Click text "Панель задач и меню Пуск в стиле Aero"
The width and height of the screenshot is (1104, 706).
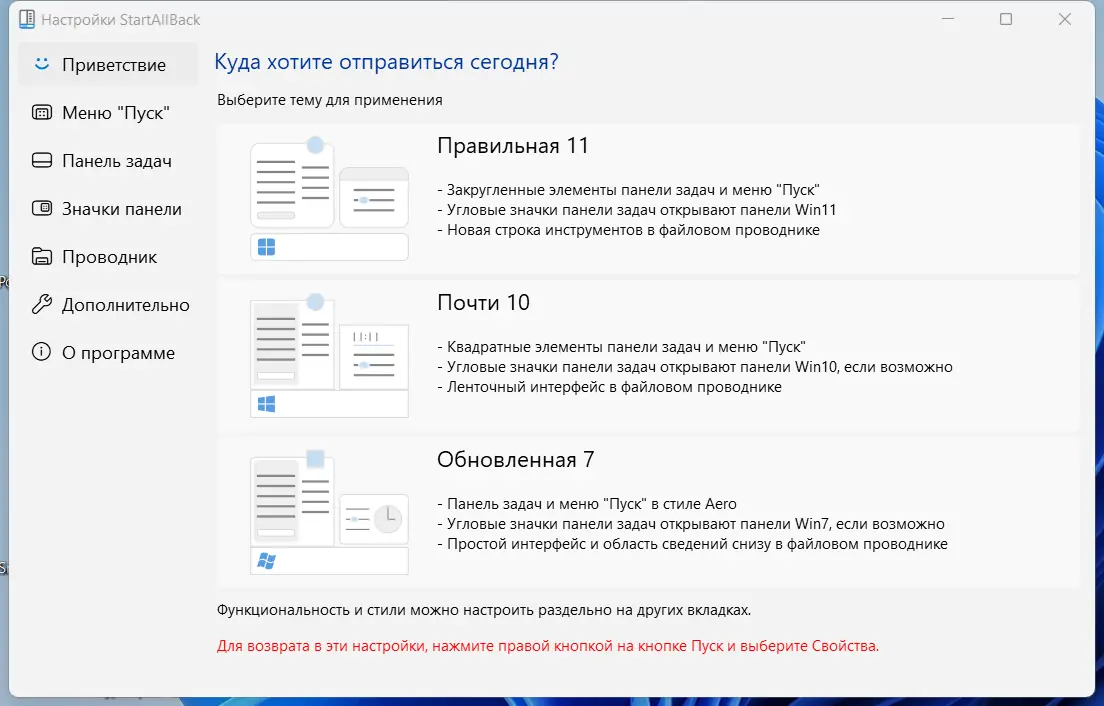(x=591, y=504)
